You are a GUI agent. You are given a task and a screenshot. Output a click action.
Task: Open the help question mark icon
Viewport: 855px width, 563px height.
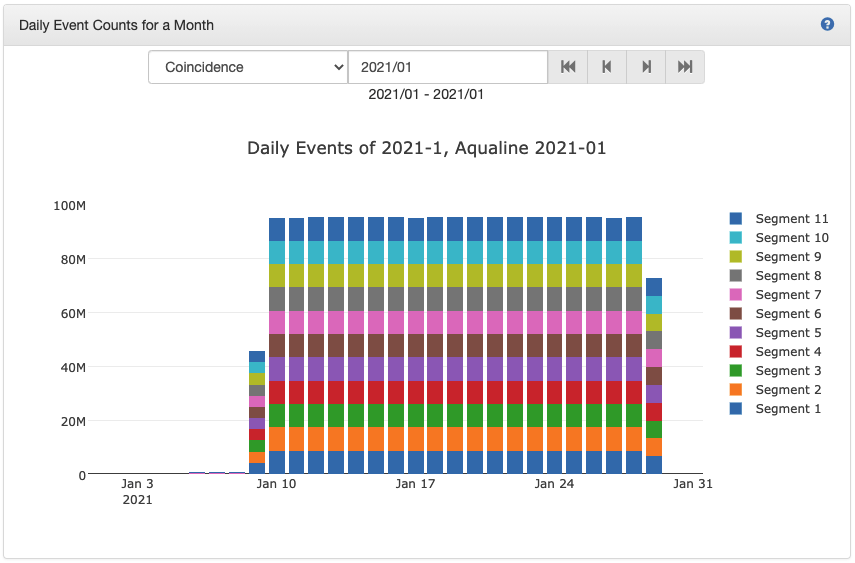[827, 24]
